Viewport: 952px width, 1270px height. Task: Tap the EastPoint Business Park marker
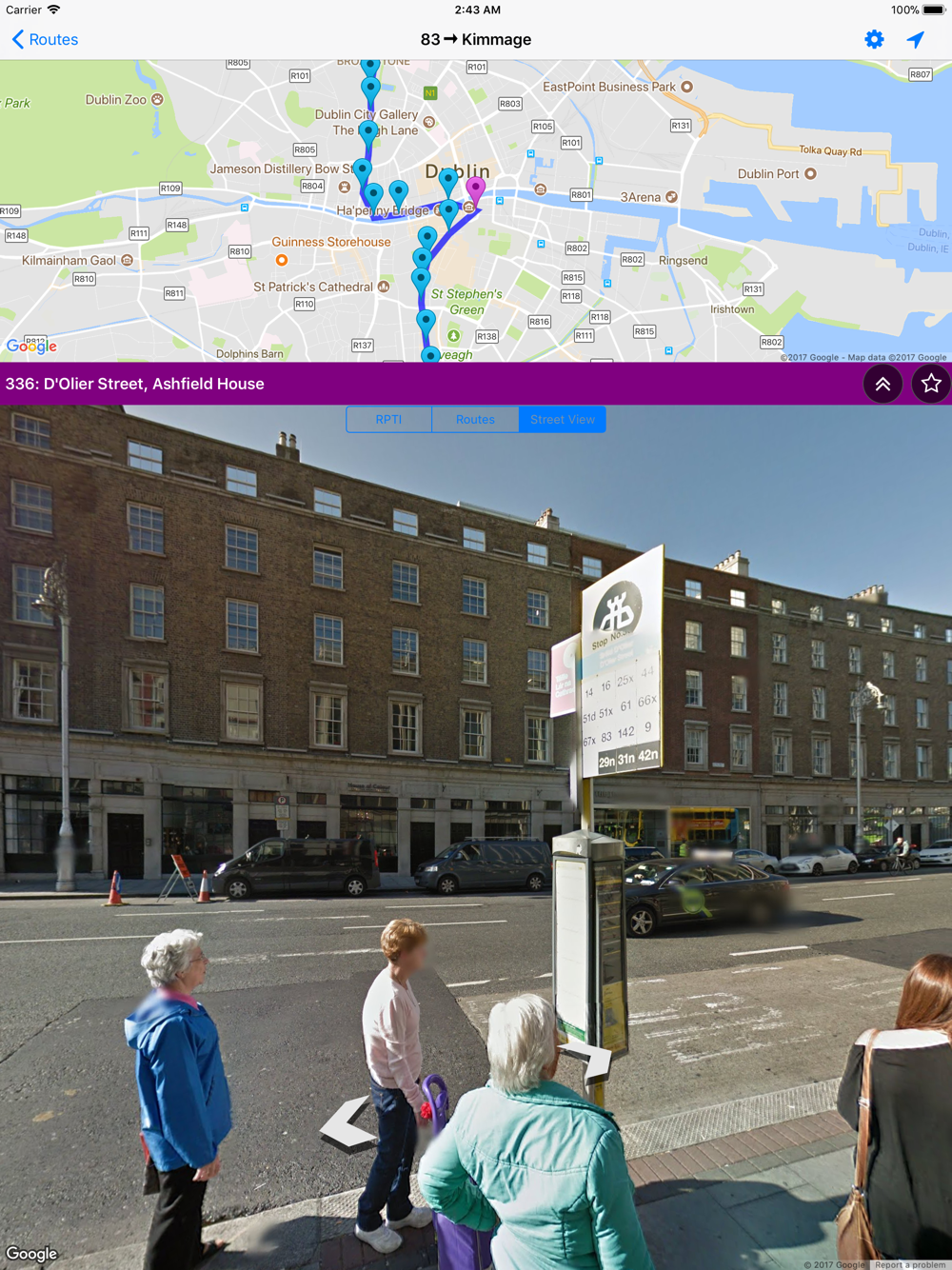pyautogui.click(x=686, y=87)
